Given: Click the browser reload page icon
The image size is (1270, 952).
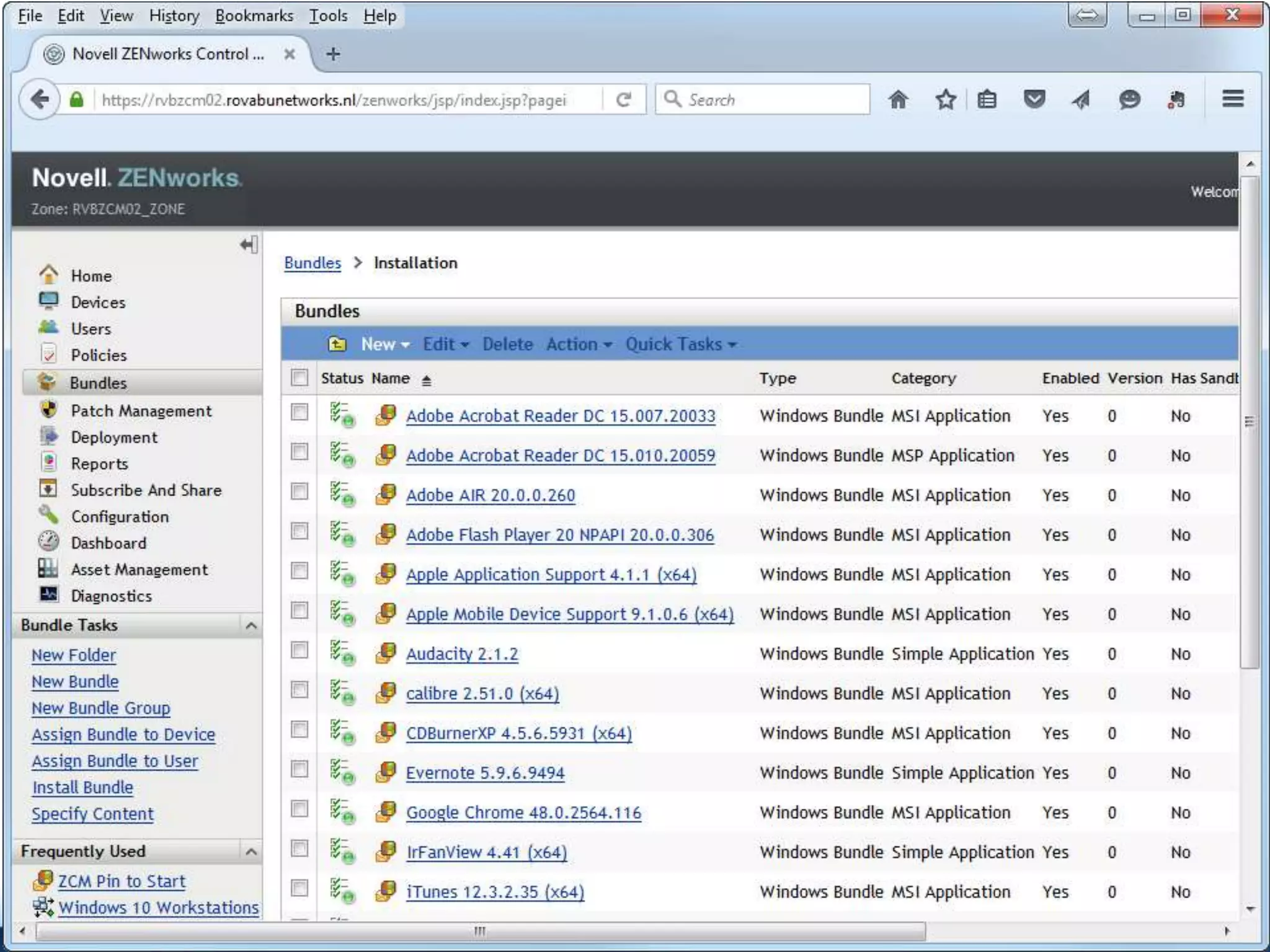Looking at the screenshot, I should tap(624, 100).
